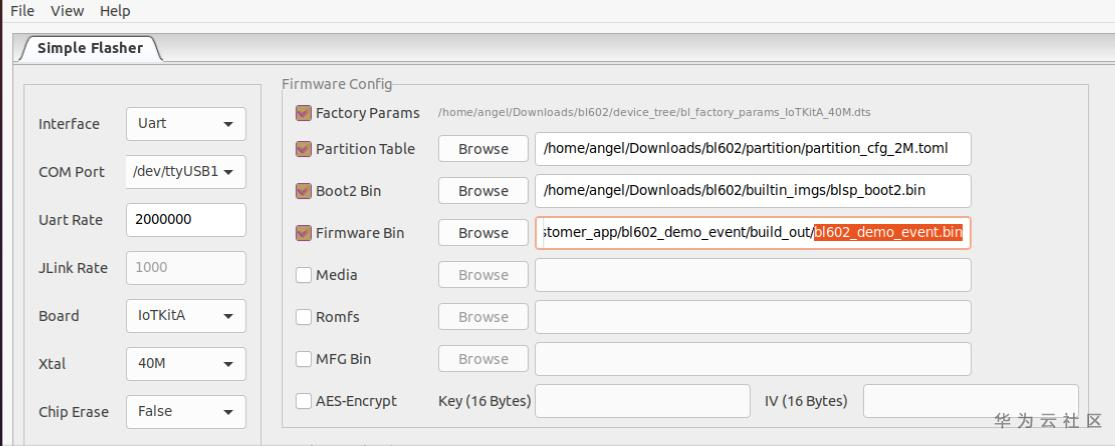
Task: Expand the Chip Erase dropdown
Action: 185,412
